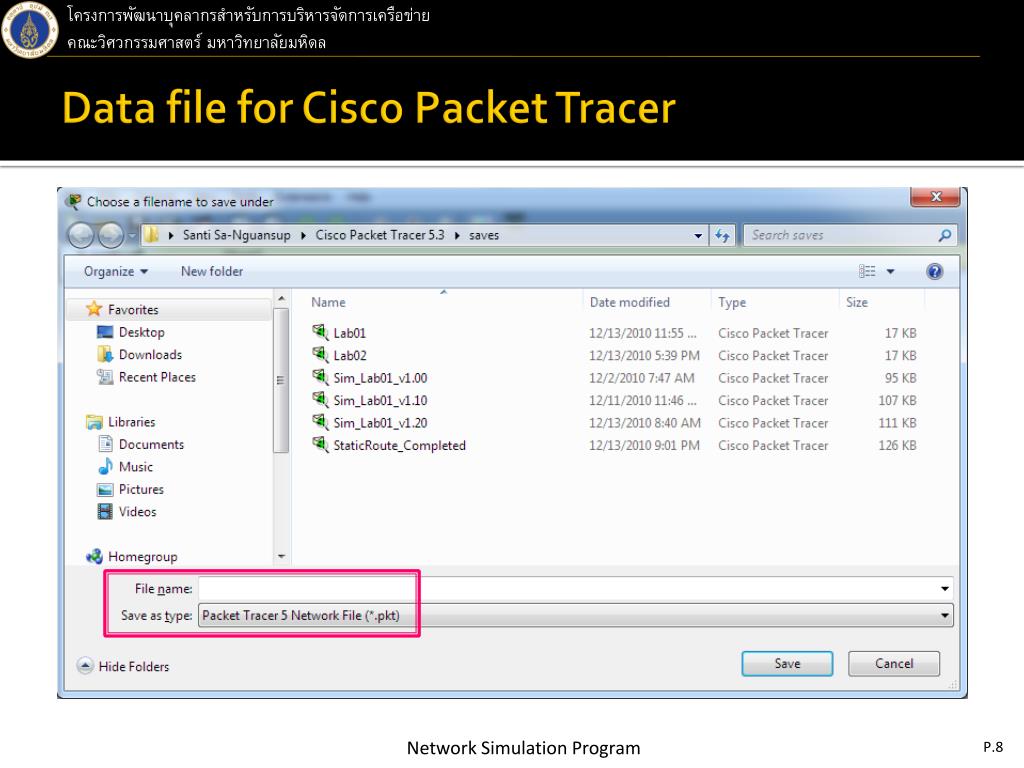Click the refresh icon beside address bar
This screenshot has height=768, width=1024.
[722, 235]
